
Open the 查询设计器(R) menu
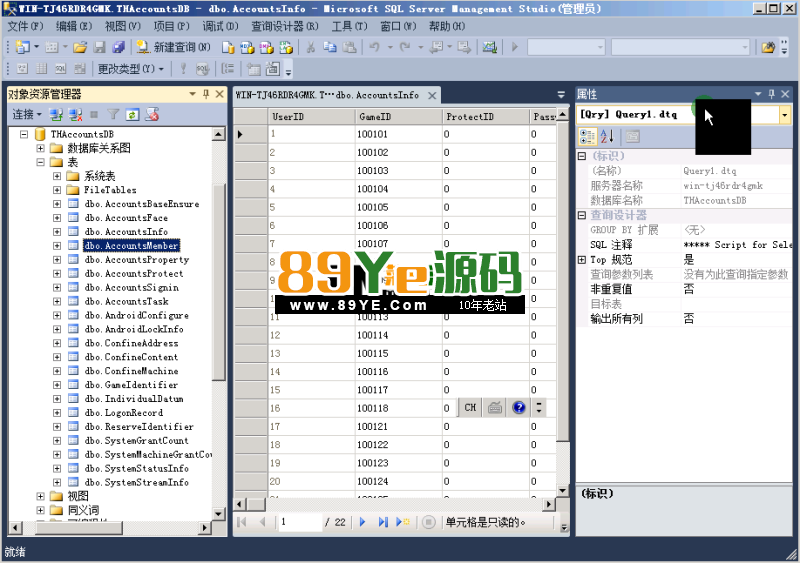[x=285, y=26]
